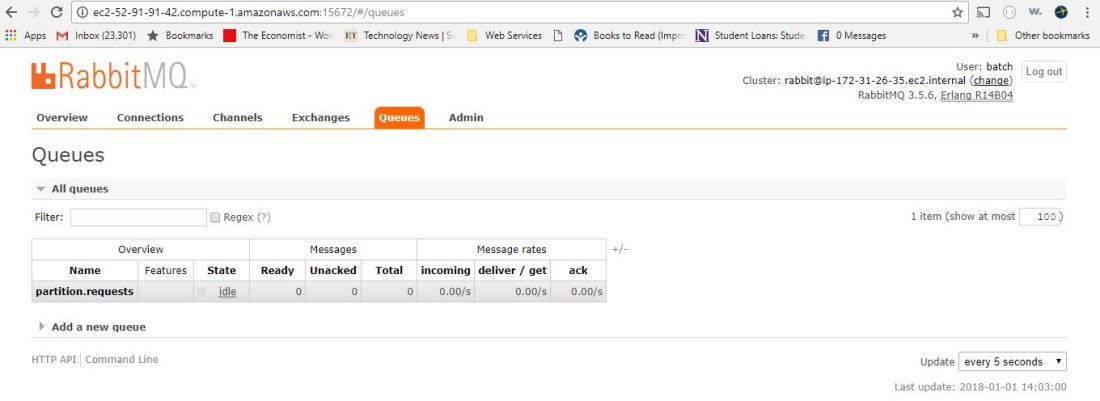The width and height of the screenshot is (1100, 401).
Task: Open the partition.requests queue
Action: (84, 292)
